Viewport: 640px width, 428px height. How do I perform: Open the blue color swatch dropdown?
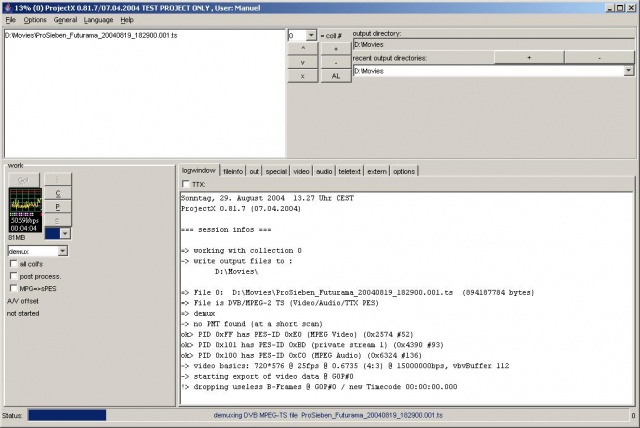click(64, 232)
